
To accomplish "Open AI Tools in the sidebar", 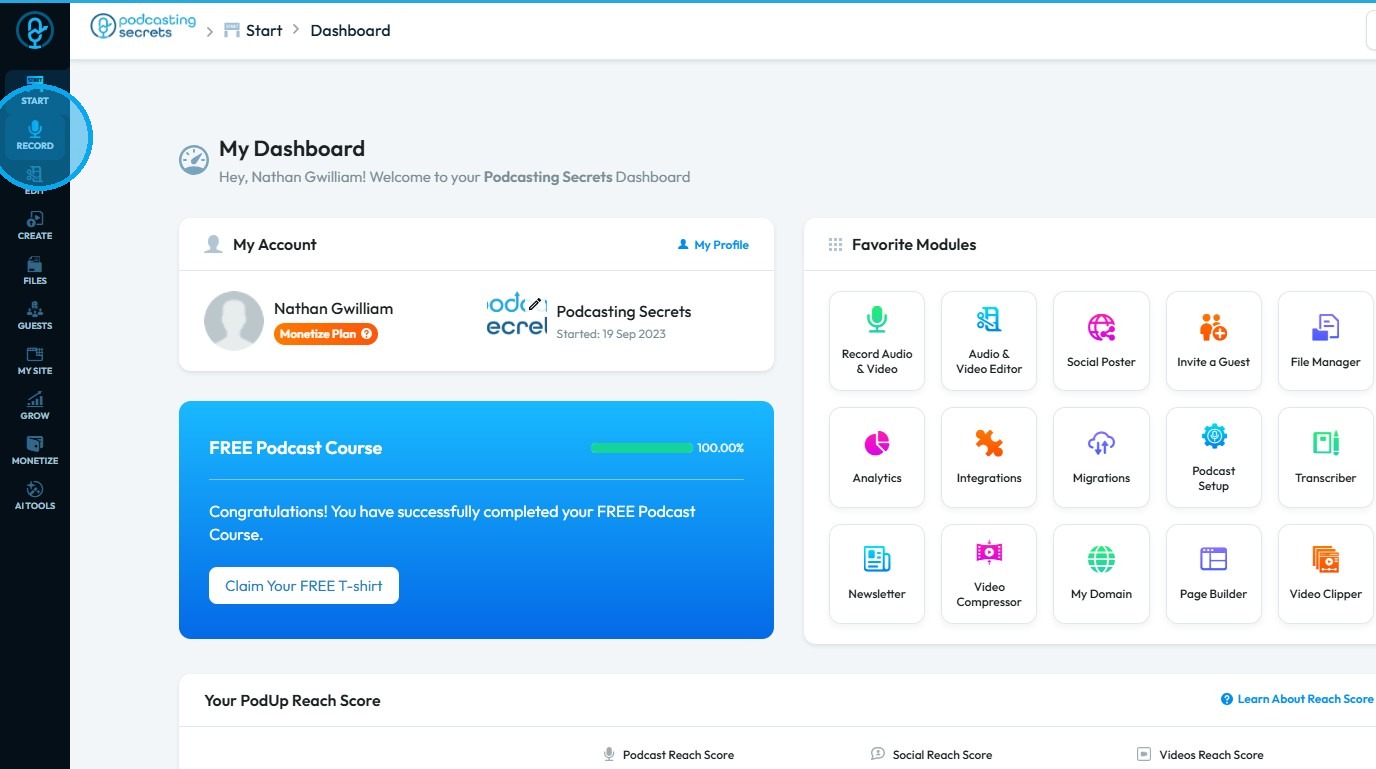I will coord(35,496).
